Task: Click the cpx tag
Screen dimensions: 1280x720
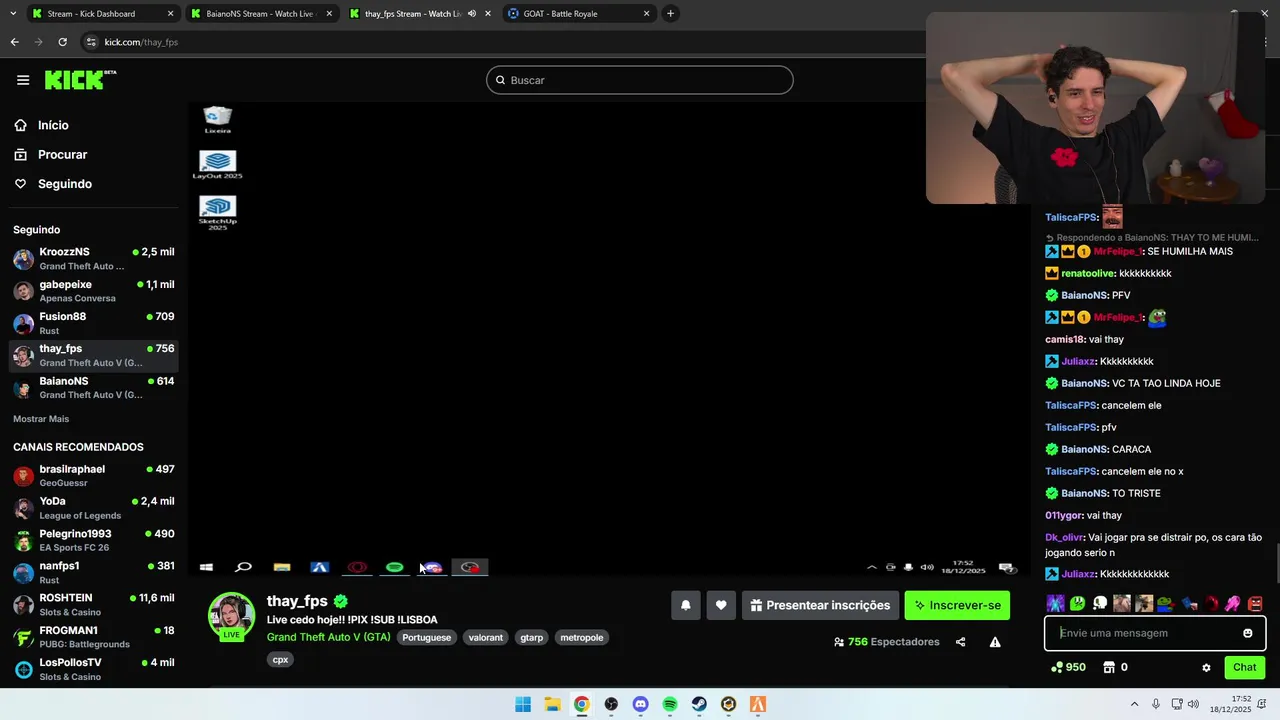Action: (281, 659)
